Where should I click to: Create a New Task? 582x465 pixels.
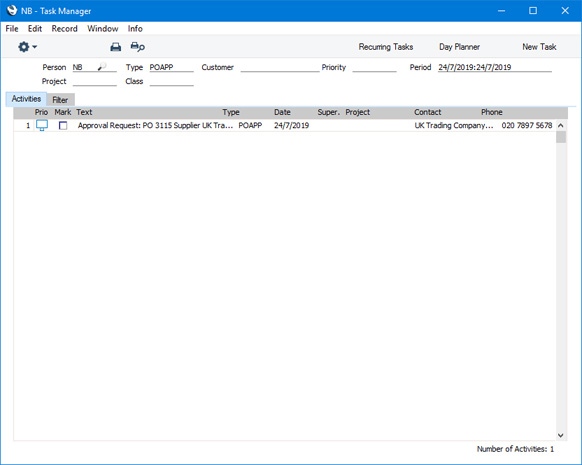539,47
